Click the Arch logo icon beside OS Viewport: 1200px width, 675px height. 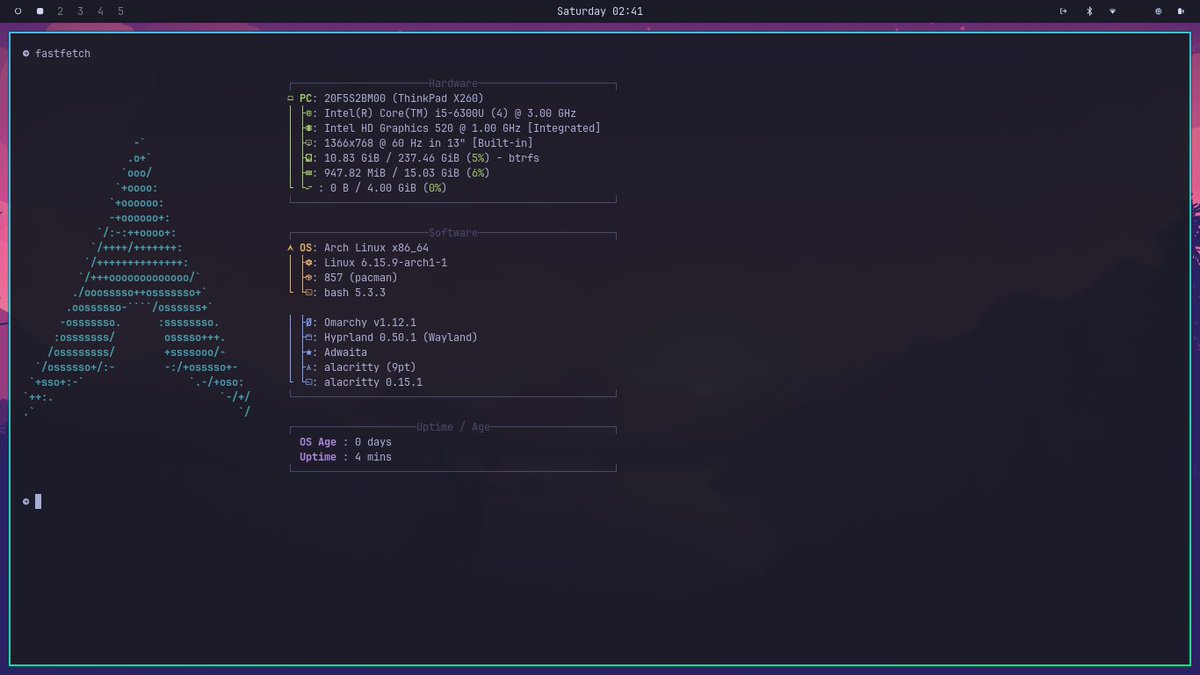point(290,248)
